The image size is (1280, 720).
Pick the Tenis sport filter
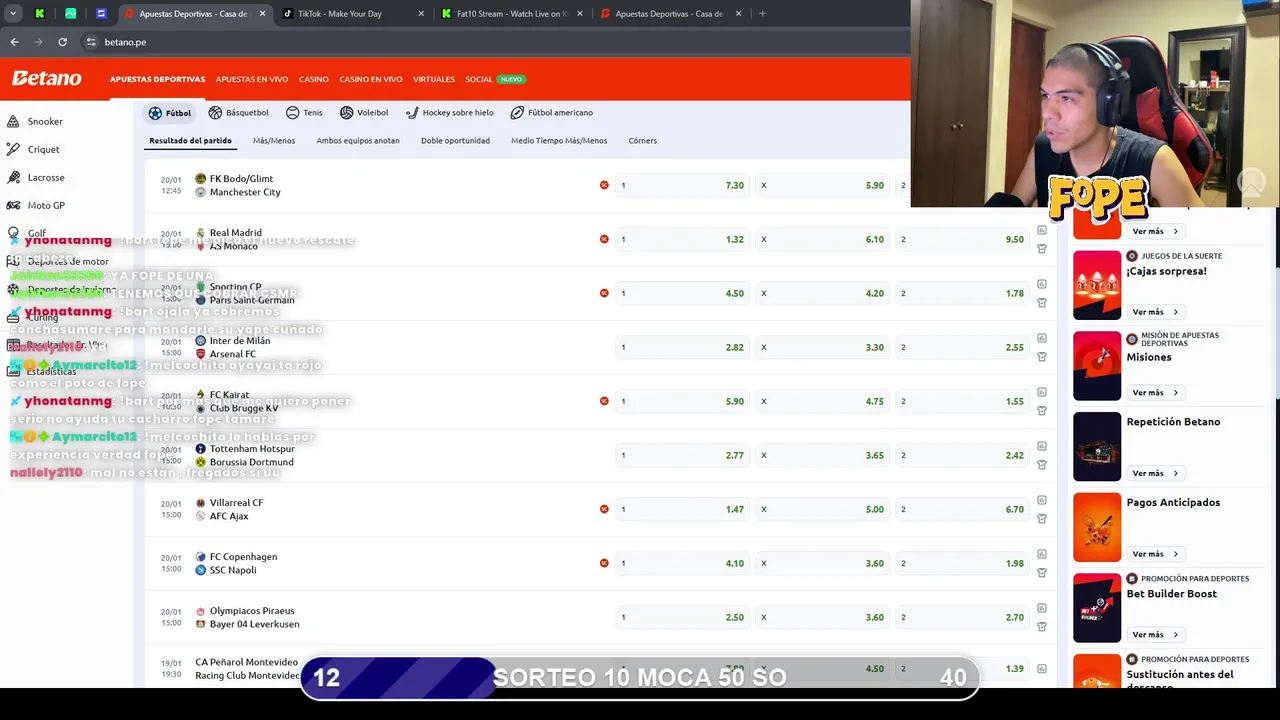(304, 113)
